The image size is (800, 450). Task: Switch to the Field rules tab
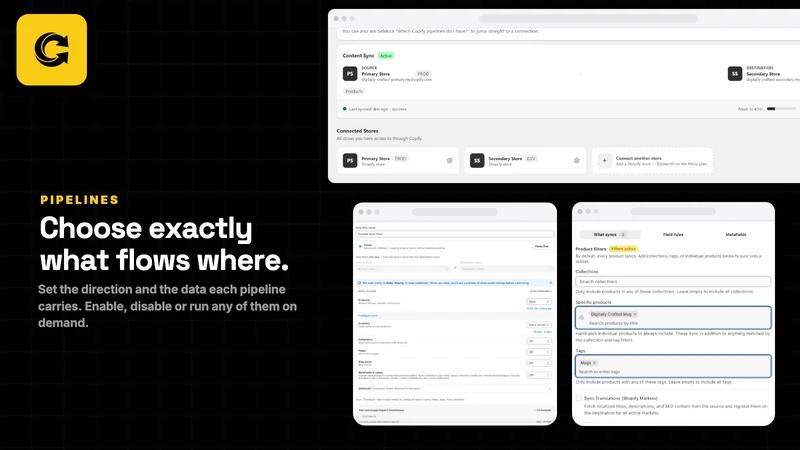click(673, 235)
